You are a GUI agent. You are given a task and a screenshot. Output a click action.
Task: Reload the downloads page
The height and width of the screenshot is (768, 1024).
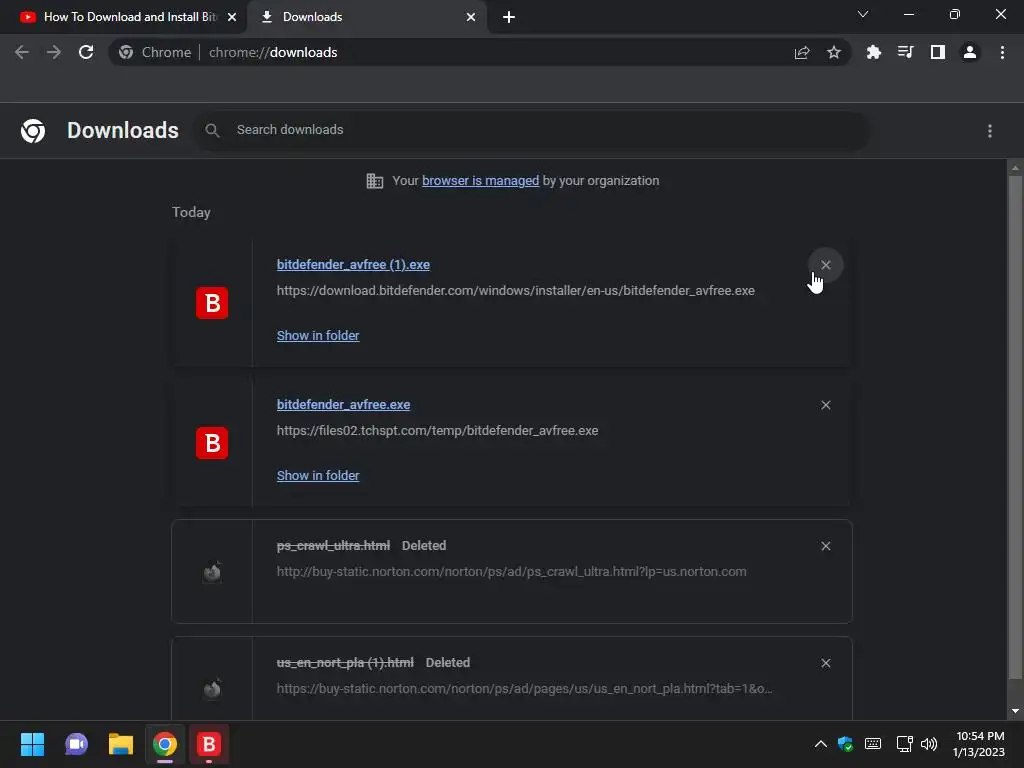pos(86,52)
